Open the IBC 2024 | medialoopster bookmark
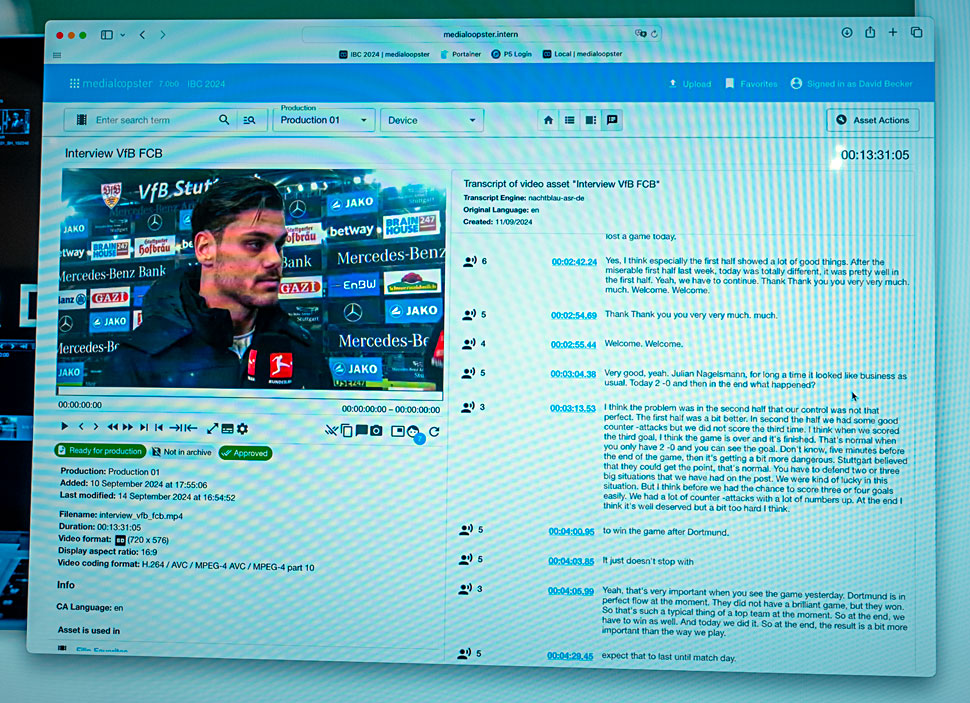Viewport: 970px width, 703px height. [x=384, y=54]
